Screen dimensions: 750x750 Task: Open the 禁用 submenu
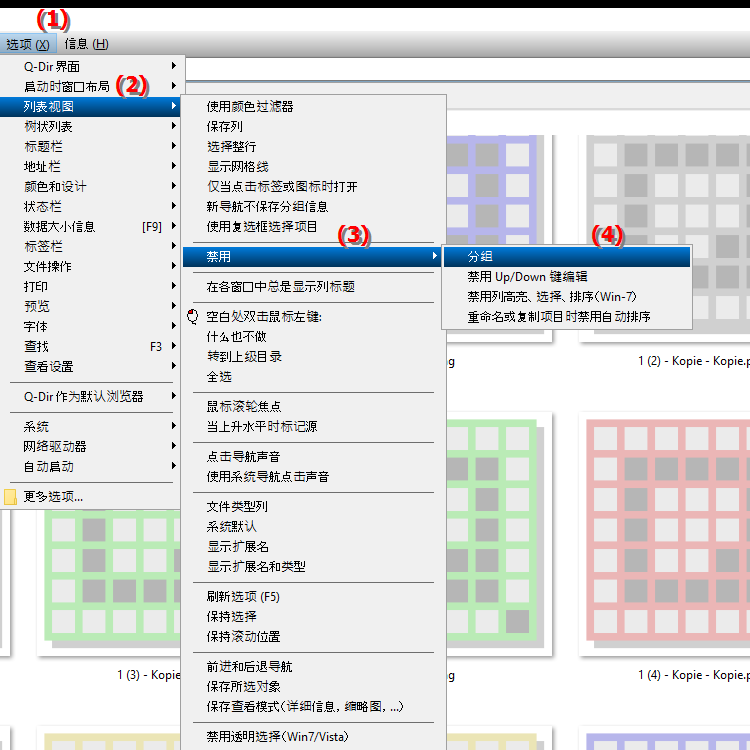[312, 256]
